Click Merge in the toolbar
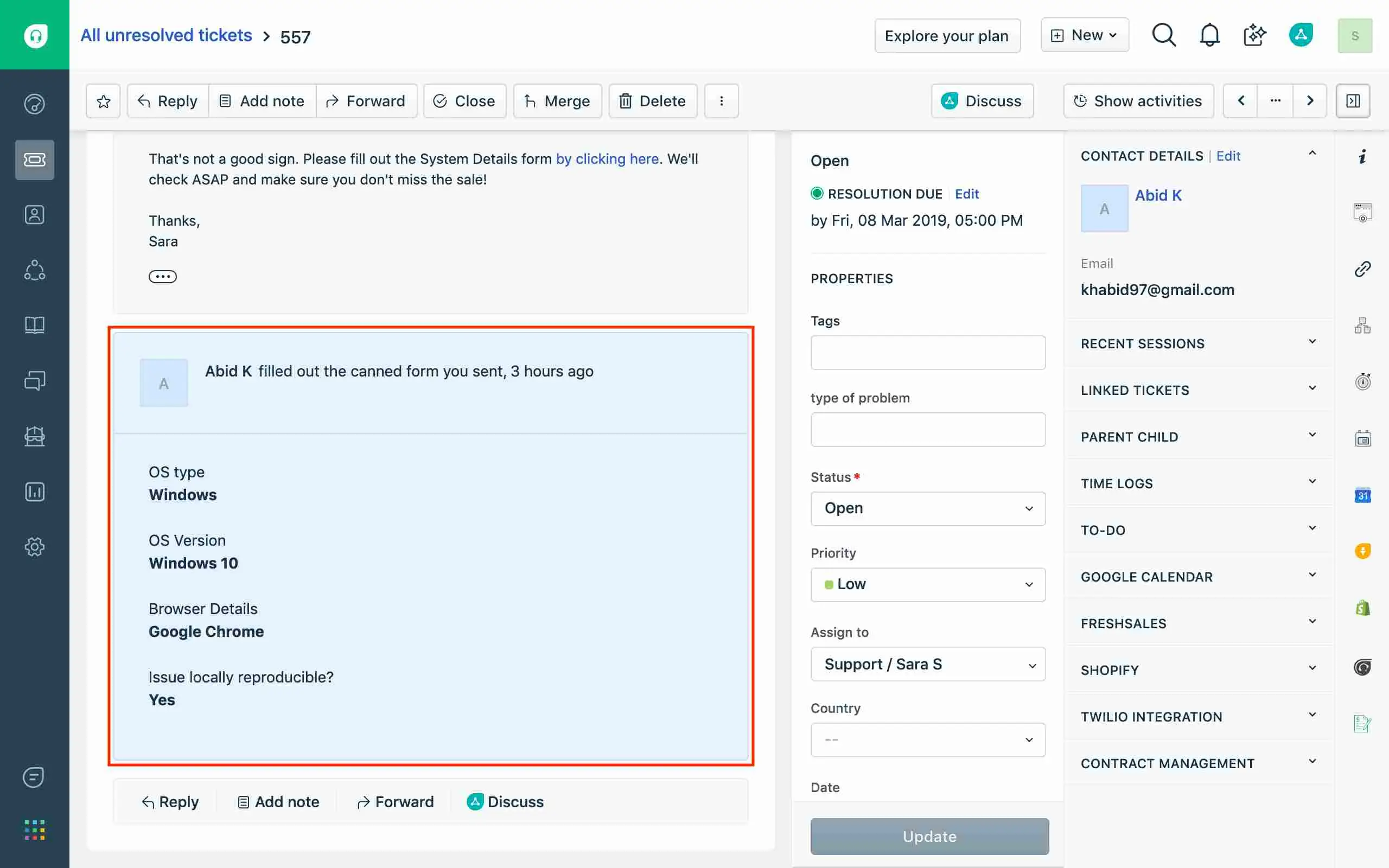This screenshot has height=868, width=1389. tap(557, 101)
